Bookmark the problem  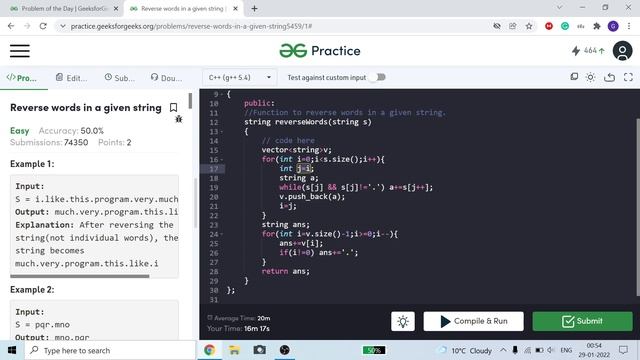pos(173,107)
